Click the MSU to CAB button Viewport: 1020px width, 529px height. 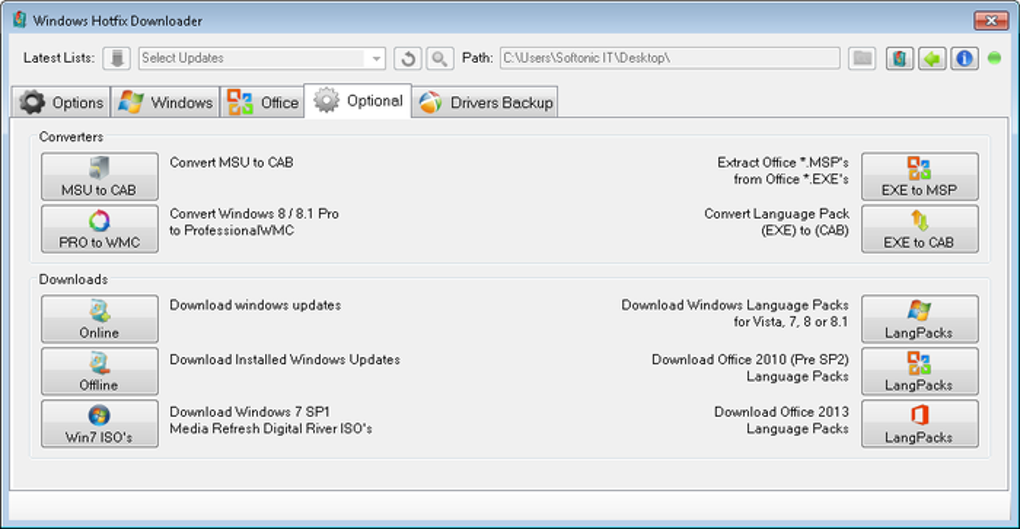click(x=100, y=176)
